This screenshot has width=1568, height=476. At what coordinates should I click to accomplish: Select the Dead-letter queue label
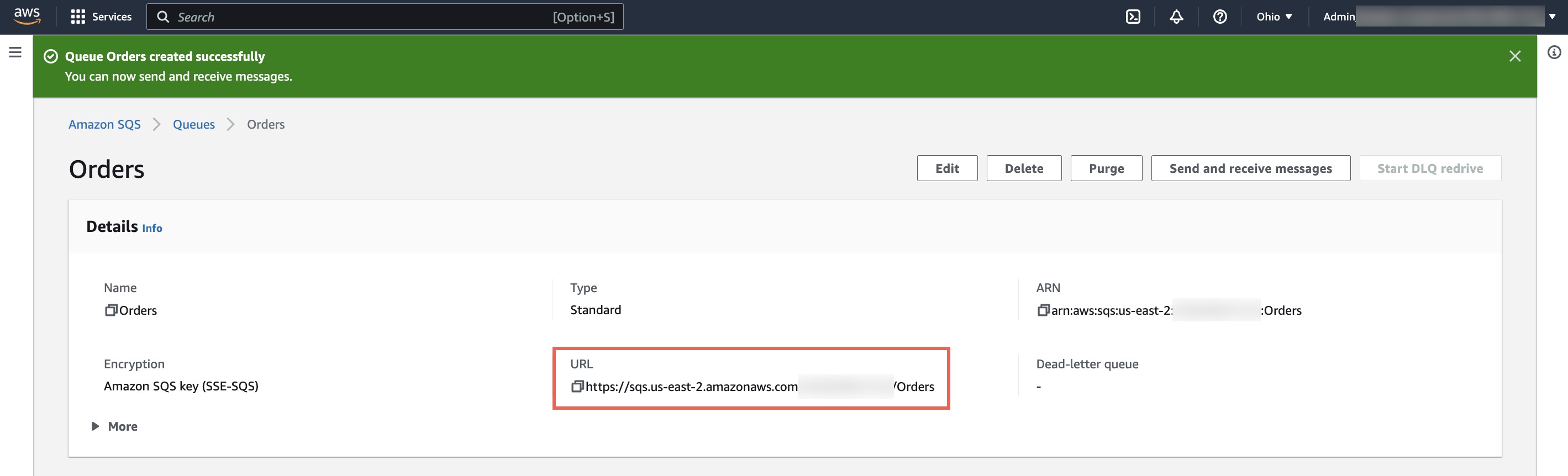pos(1087,364)
